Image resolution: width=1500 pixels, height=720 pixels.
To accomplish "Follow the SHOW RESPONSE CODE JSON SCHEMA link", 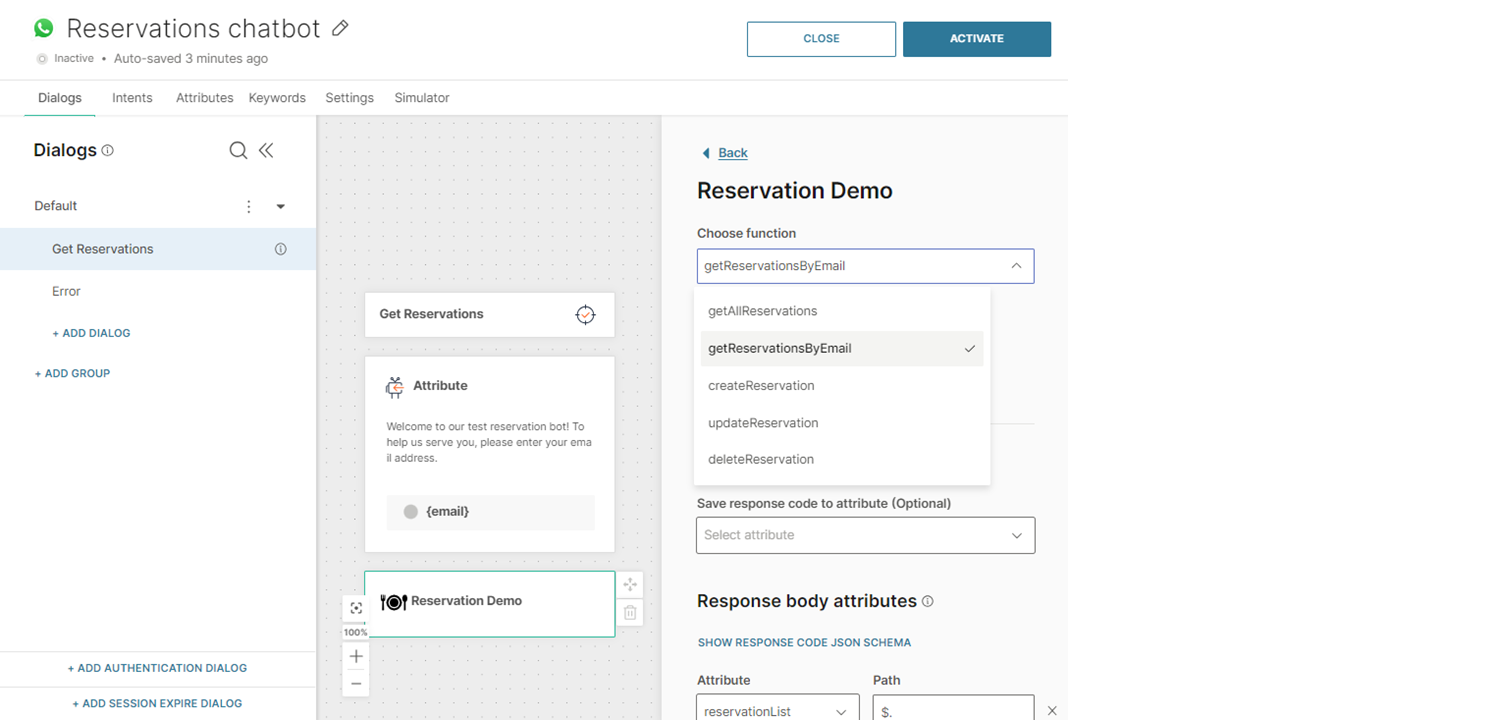I will tap(804, 642).
